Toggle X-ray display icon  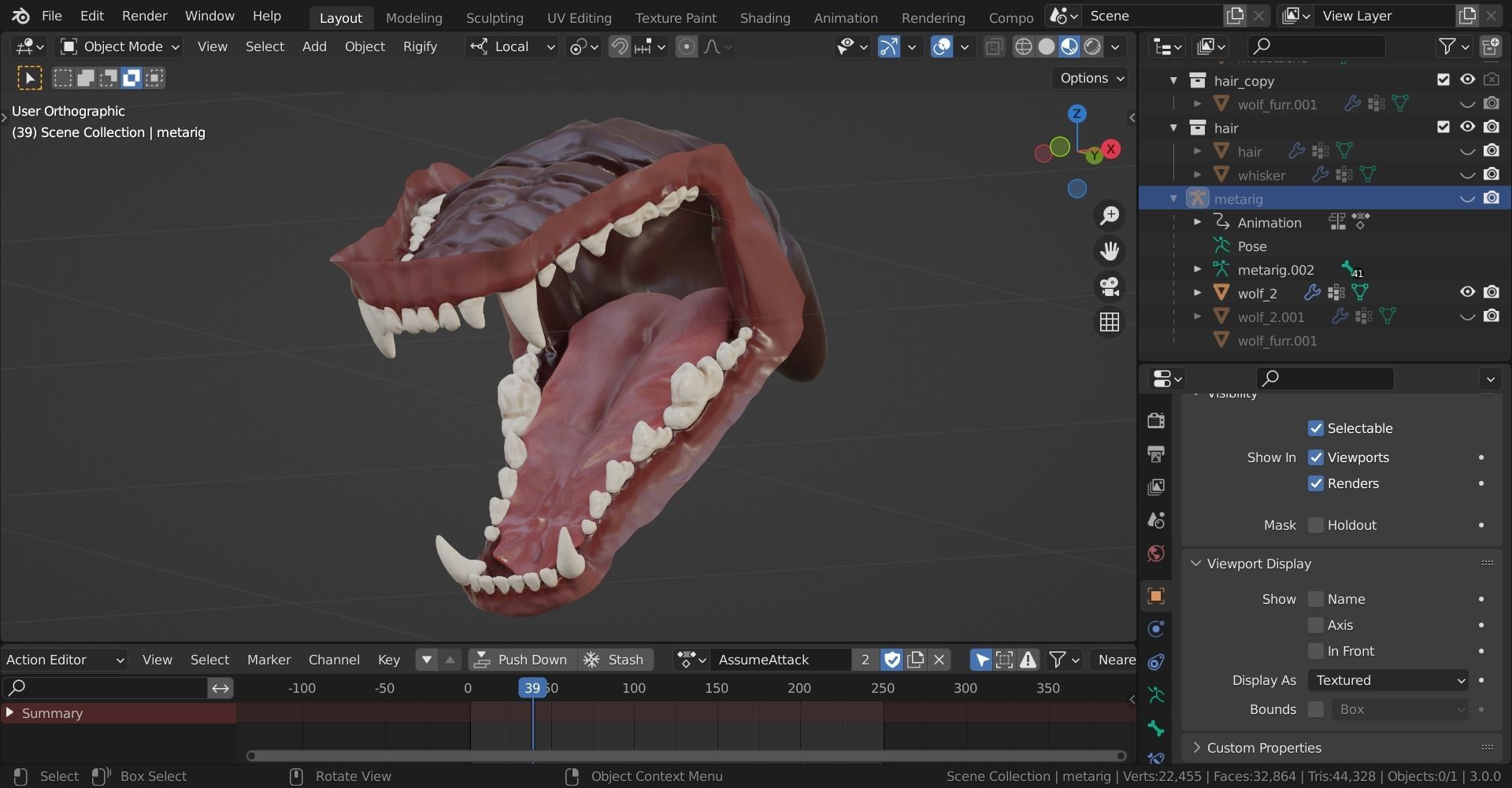pyautogui.click(x=994, y=47)
